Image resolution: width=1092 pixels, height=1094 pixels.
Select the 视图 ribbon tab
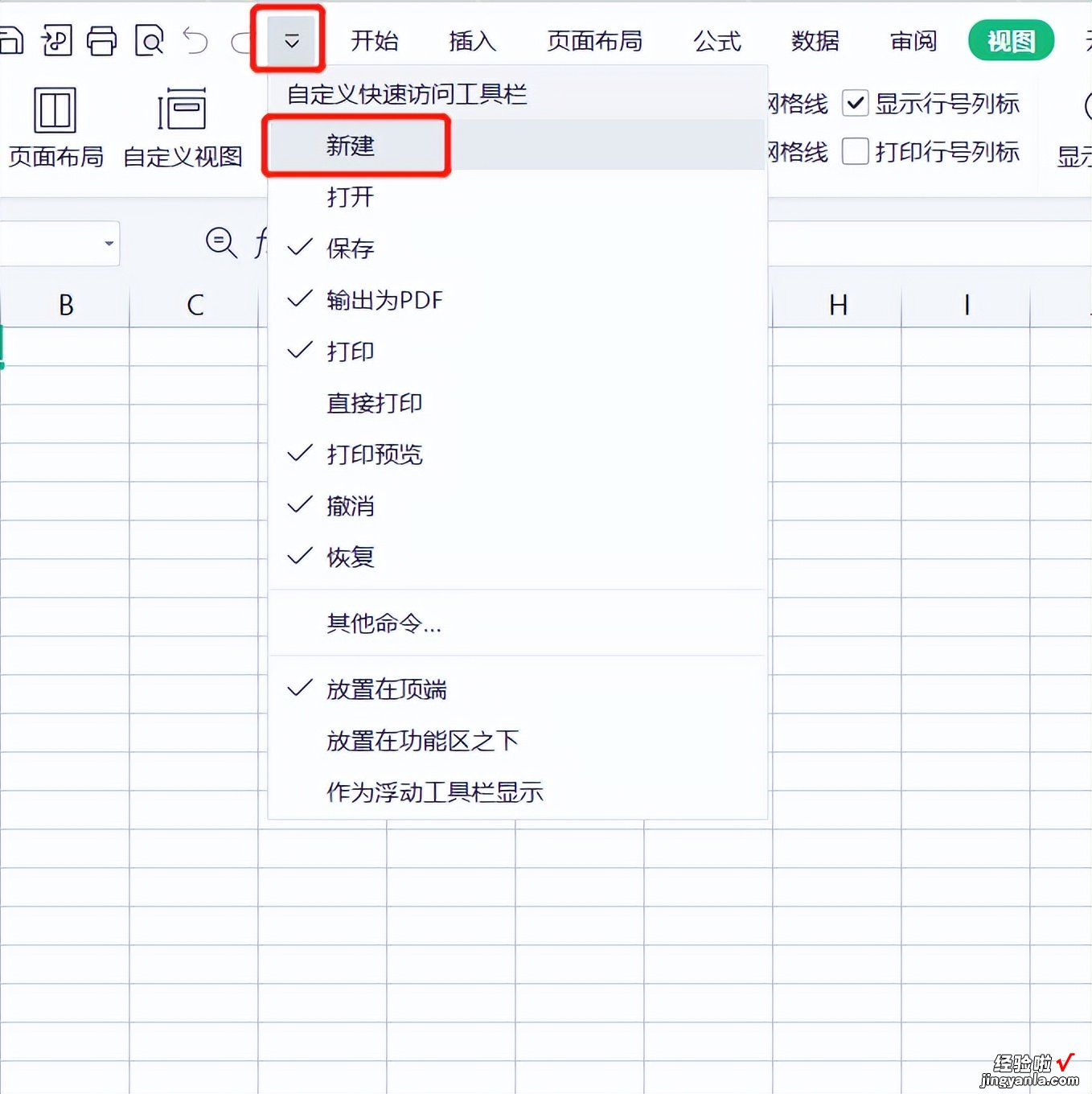click(1011, 40)
